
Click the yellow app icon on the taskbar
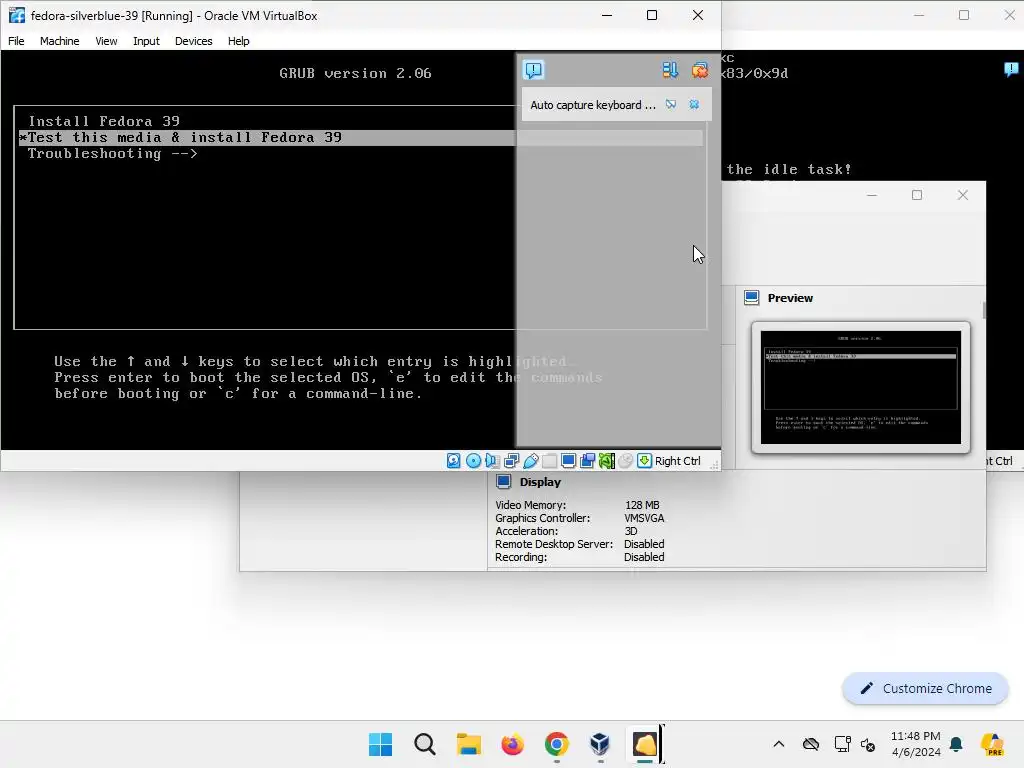pos(645,744)
